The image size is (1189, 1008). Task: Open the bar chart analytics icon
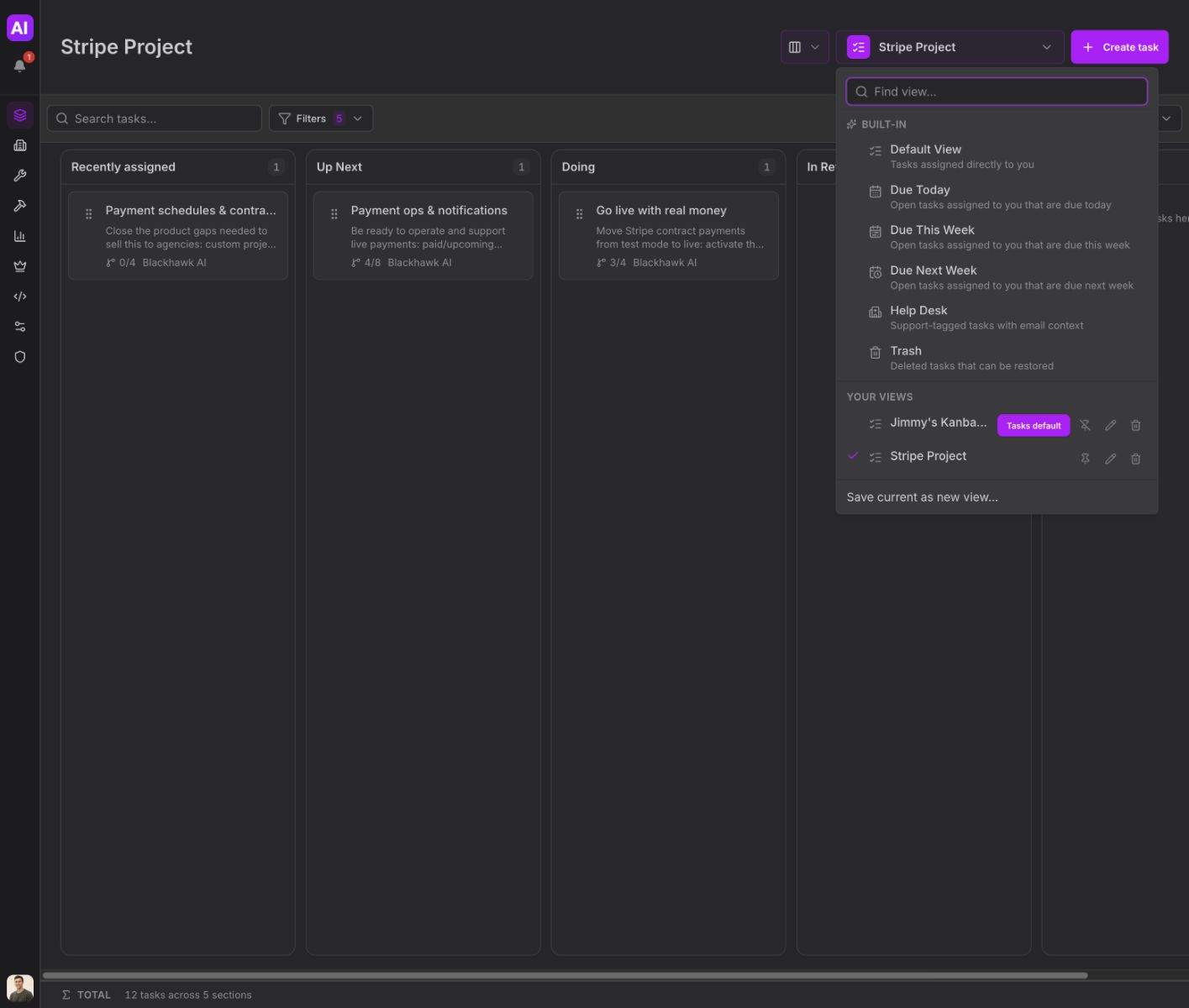pos(20,236)
